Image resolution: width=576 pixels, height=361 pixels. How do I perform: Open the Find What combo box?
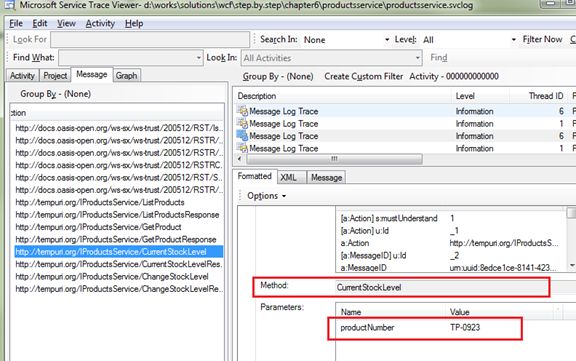[130, 58]
